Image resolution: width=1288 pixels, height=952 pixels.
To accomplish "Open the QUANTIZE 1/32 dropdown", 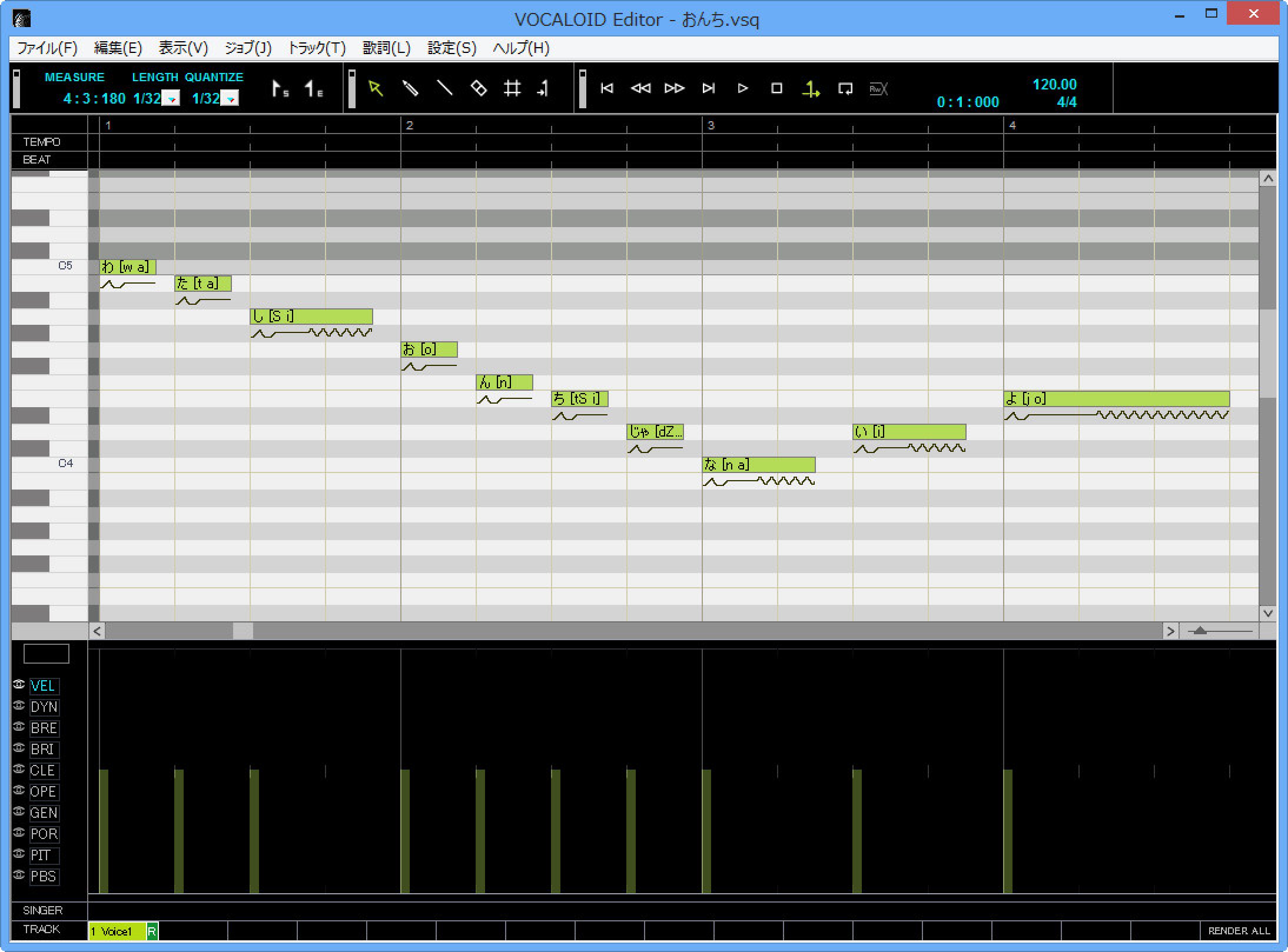I will coord(230,98).
